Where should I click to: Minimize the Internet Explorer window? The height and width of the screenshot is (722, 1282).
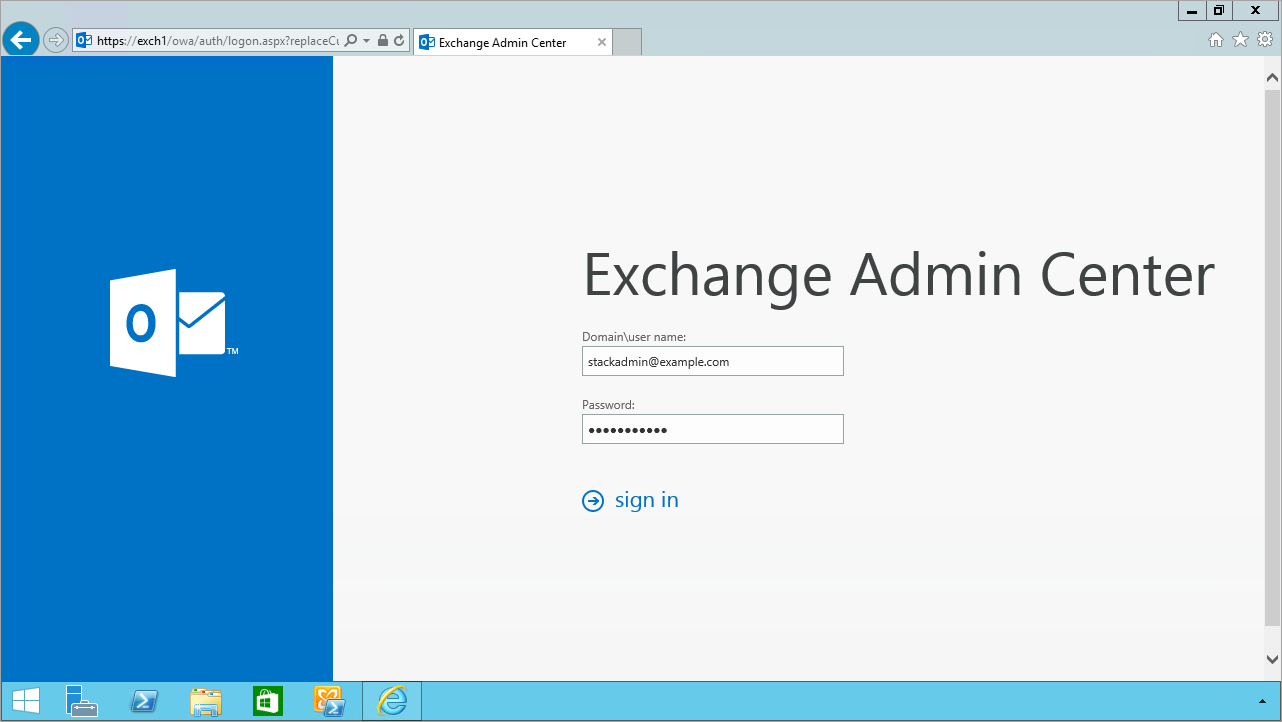click(1192, 11)
